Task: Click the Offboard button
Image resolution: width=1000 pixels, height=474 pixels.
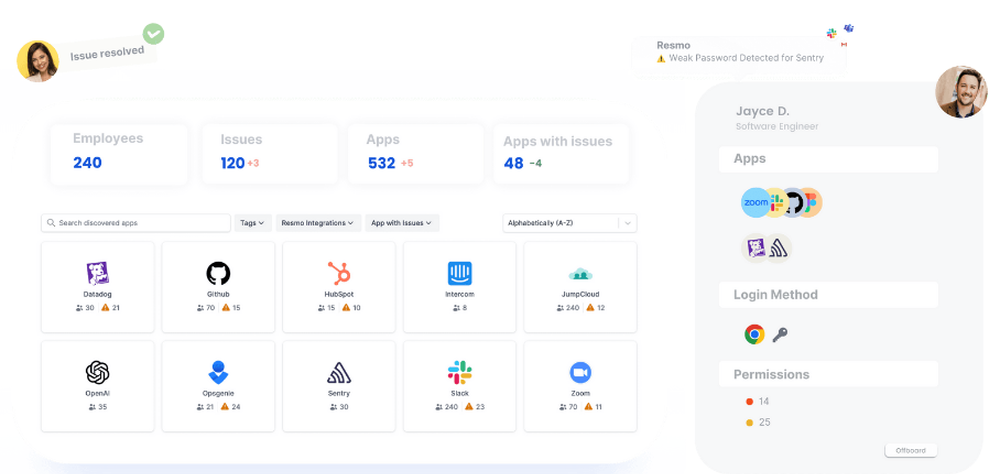Action: pyautogui.click(x=911, y=450)
